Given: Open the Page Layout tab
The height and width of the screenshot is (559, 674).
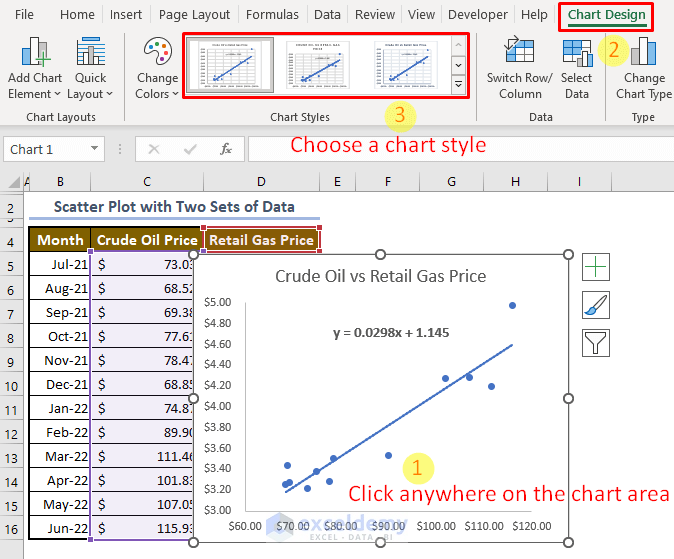Looking at the screenshot, I should click(x=194, y=15).
